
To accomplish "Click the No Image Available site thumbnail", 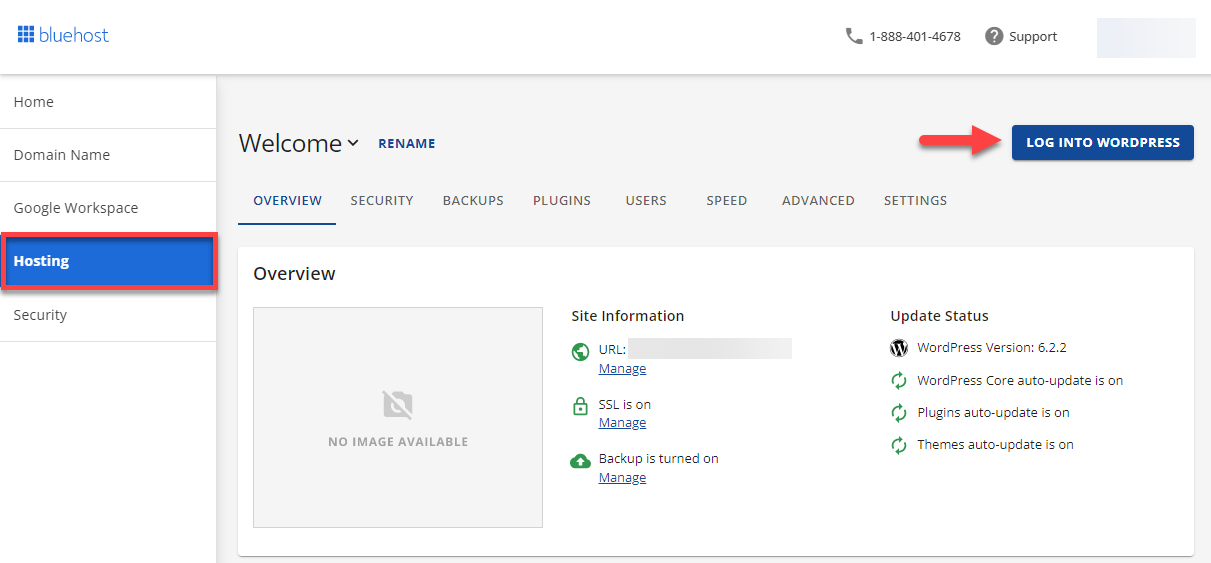I will point(398,417).
